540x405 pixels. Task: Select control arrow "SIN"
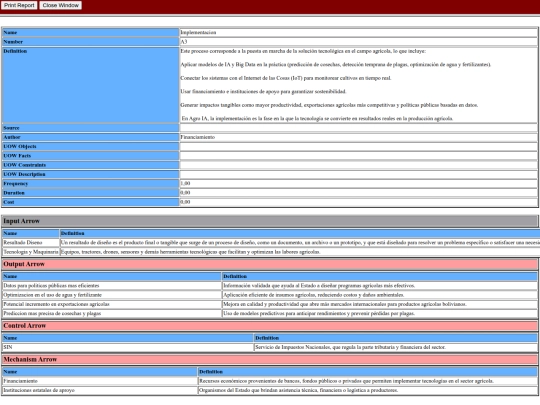pos(8,347)
